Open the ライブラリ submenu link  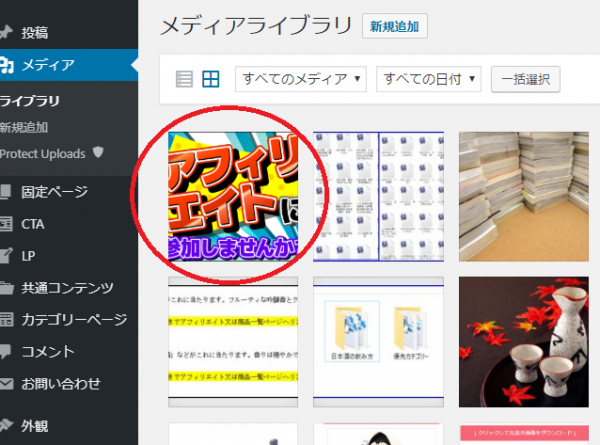pyautogui.click(x=30, y=101)
